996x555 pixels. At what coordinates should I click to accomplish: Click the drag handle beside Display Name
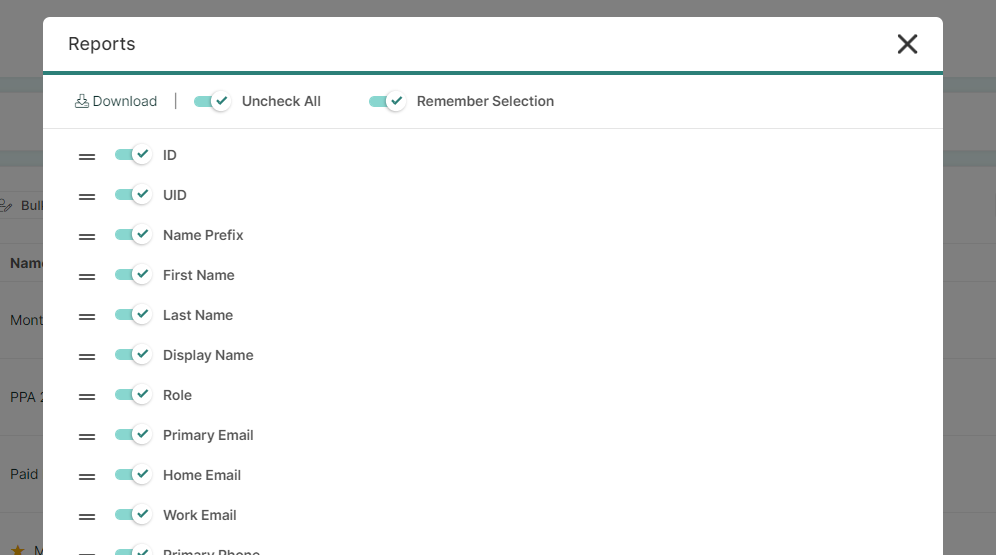click(87, 357)
